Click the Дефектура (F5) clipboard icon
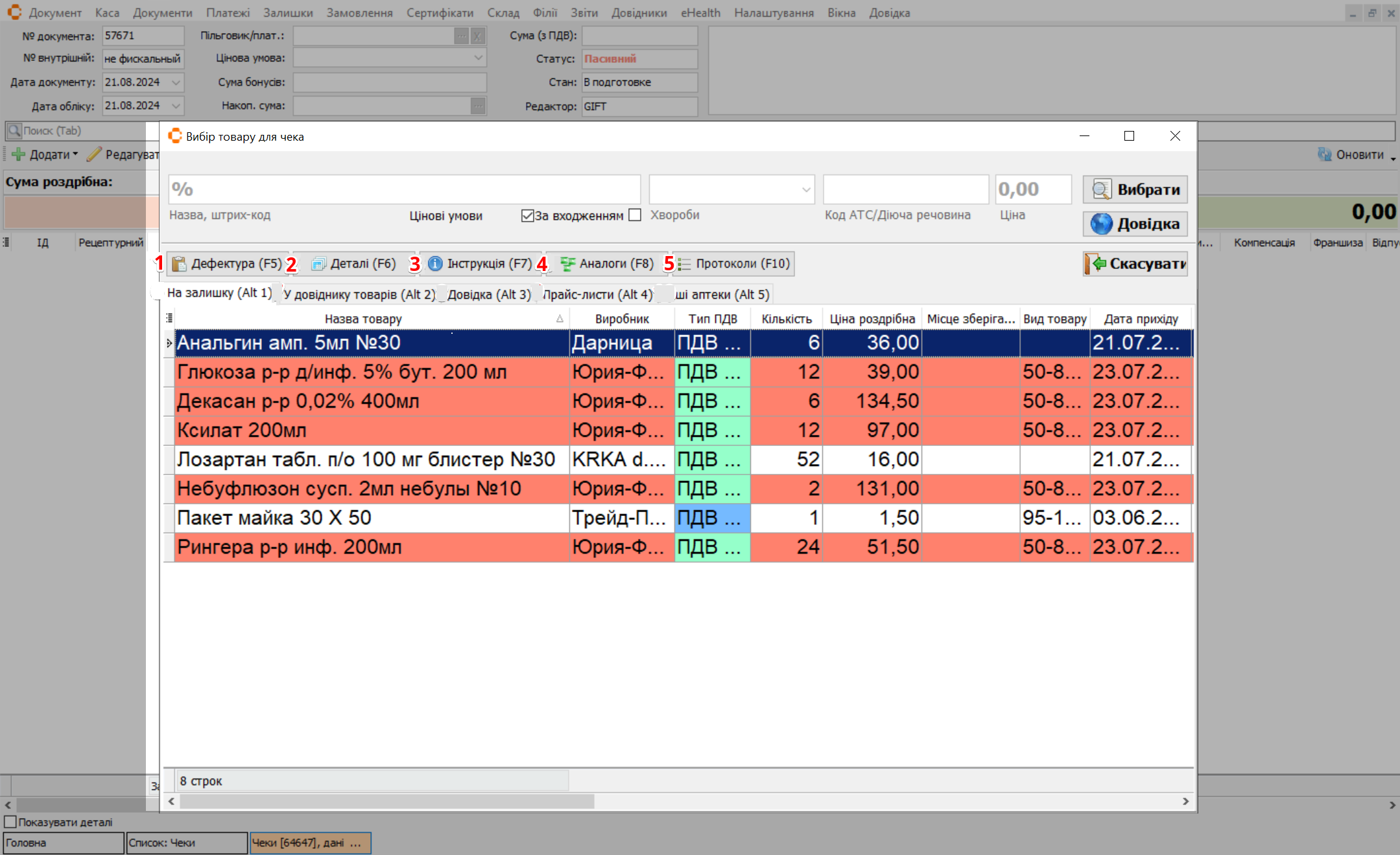 (179, 264)
